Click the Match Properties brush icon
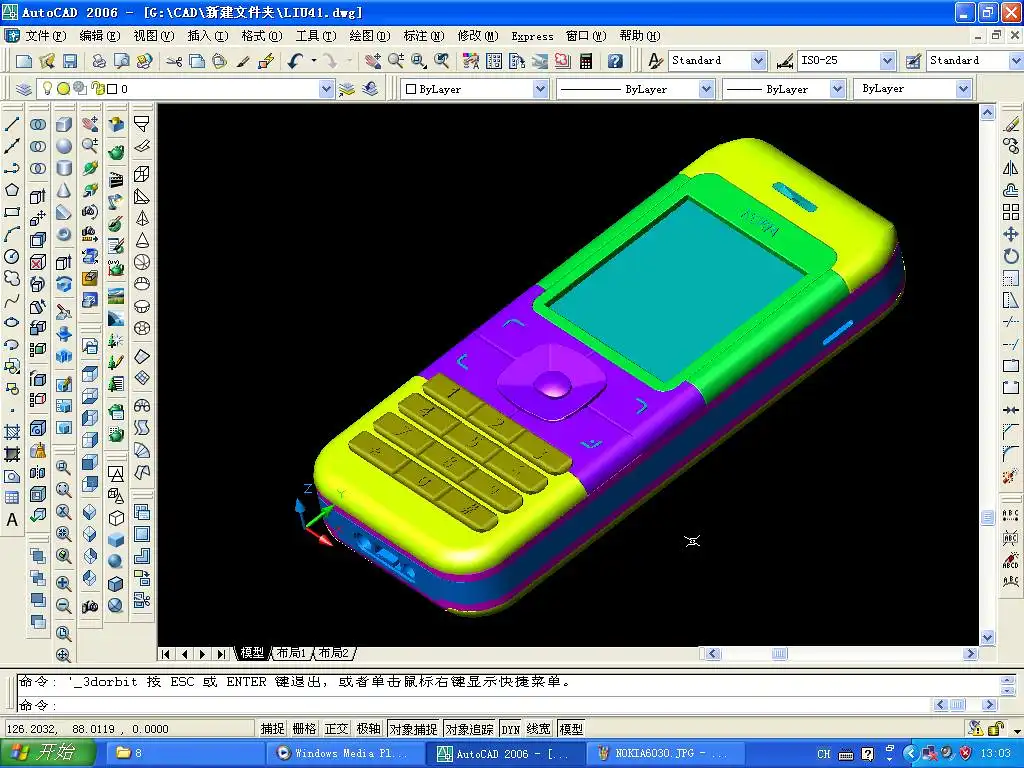 [x=243, y=61]
